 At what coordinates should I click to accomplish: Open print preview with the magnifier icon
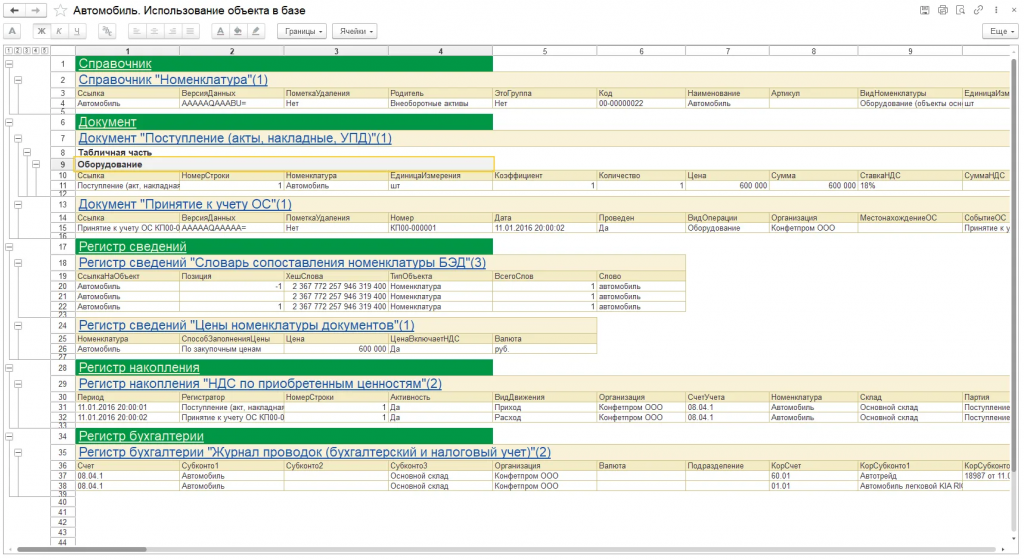pyautogui.click(x=960, y=10)
